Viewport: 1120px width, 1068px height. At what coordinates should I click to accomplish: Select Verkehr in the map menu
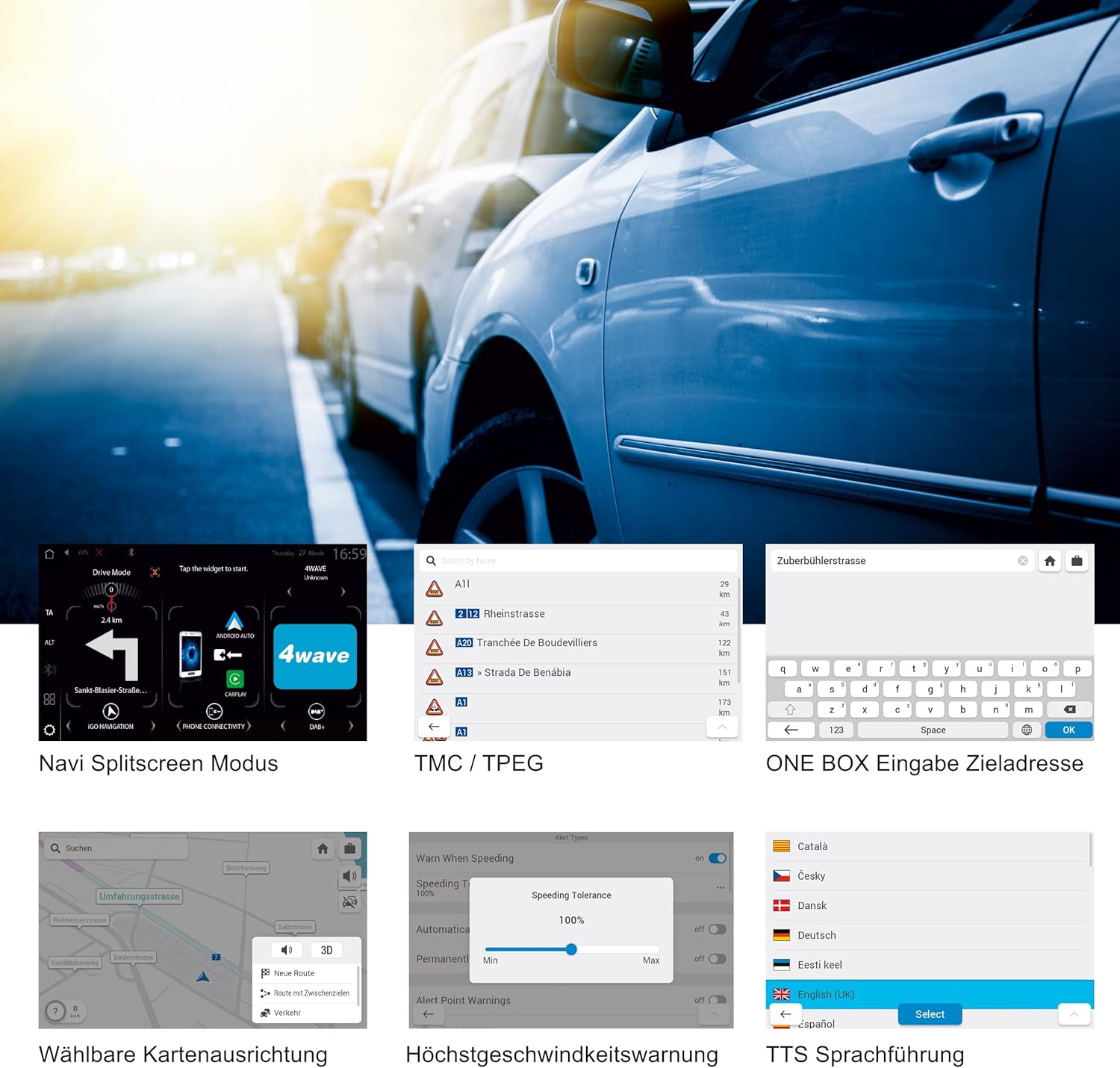[287, 1013]
